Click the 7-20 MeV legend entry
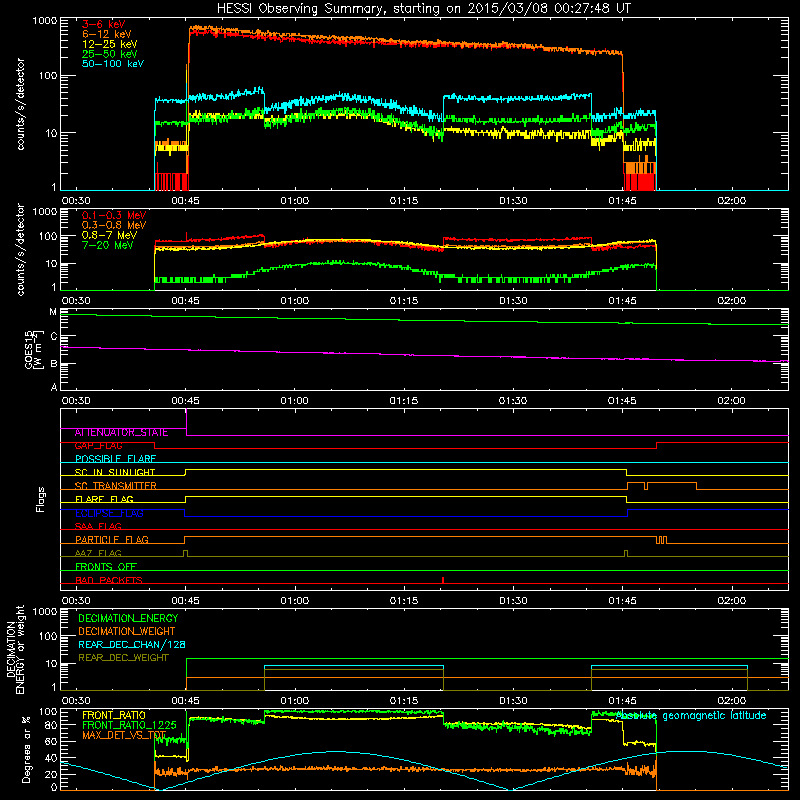The image size is (800, 800). click(107, 245)
